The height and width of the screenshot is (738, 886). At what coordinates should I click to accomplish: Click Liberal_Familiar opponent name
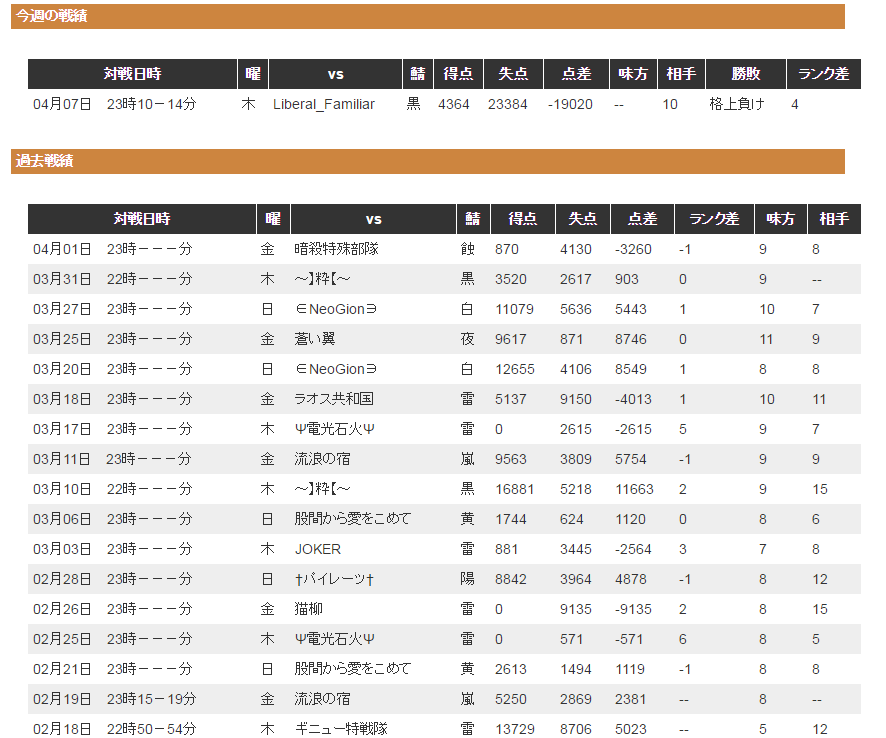tap(324, 104)
